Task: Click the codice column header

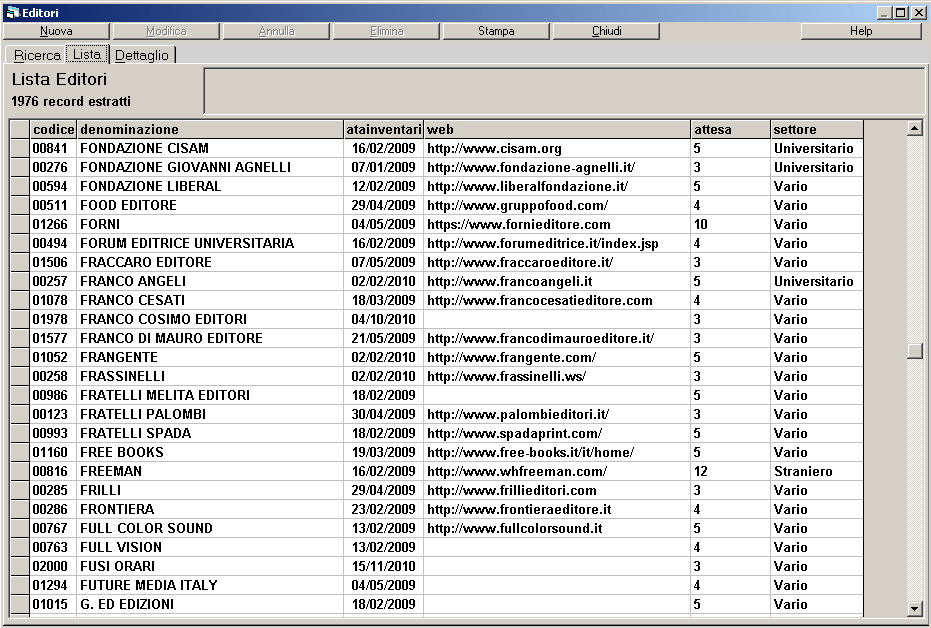Action: point(54,129)
